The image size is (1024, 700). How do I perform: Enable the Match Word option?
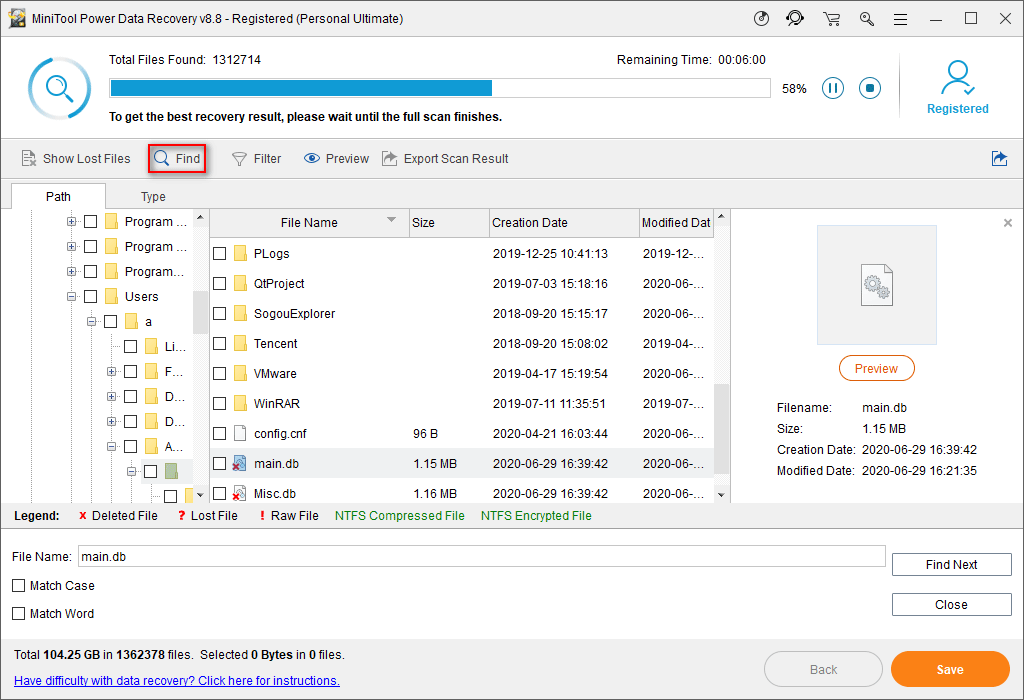[x=18, y=614]
